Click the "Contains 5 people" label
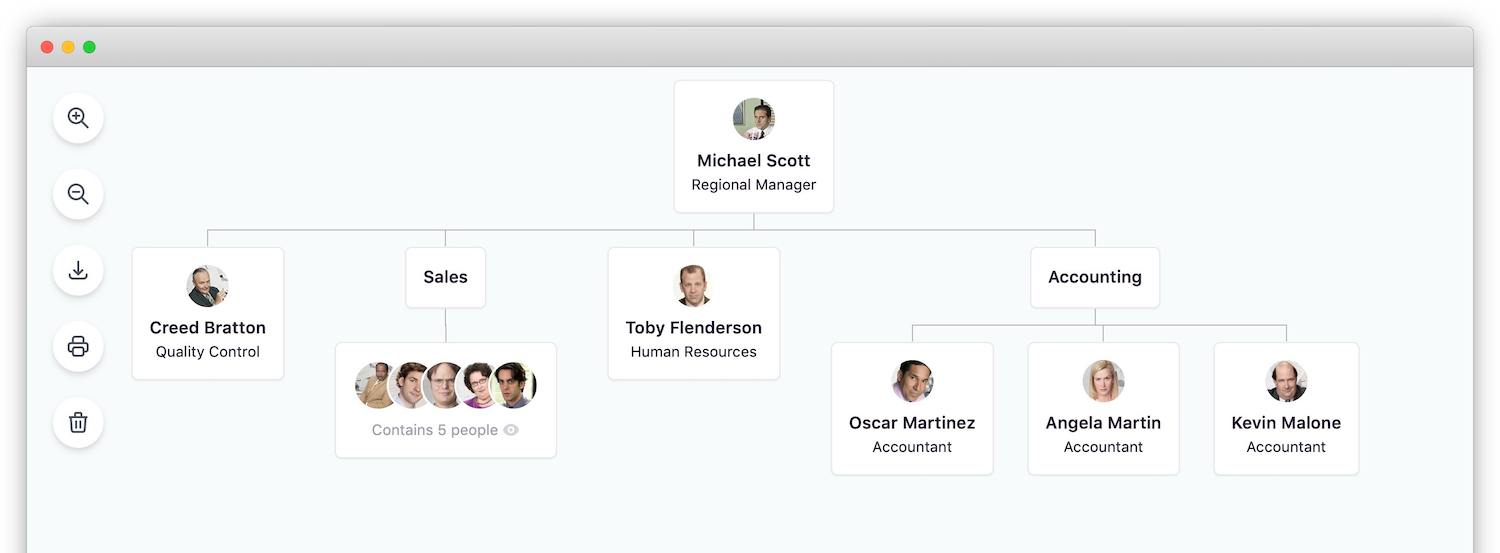This screenshot has height=553, width=1500. 434,430
